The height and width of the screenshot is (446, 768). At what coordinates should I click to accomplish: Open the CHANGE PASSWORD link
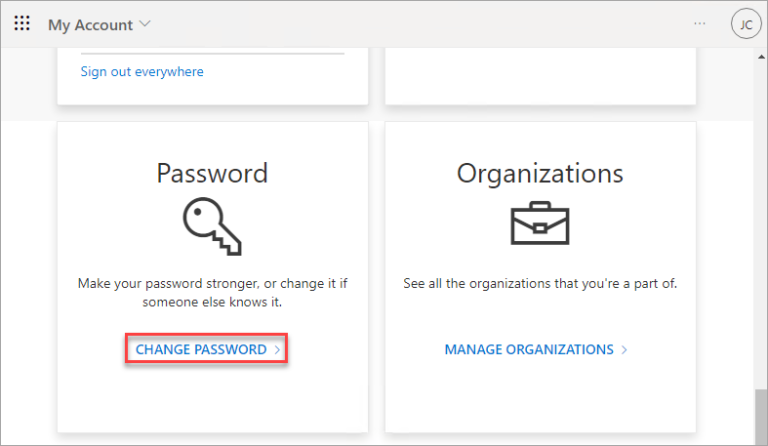tap(201, 350)
